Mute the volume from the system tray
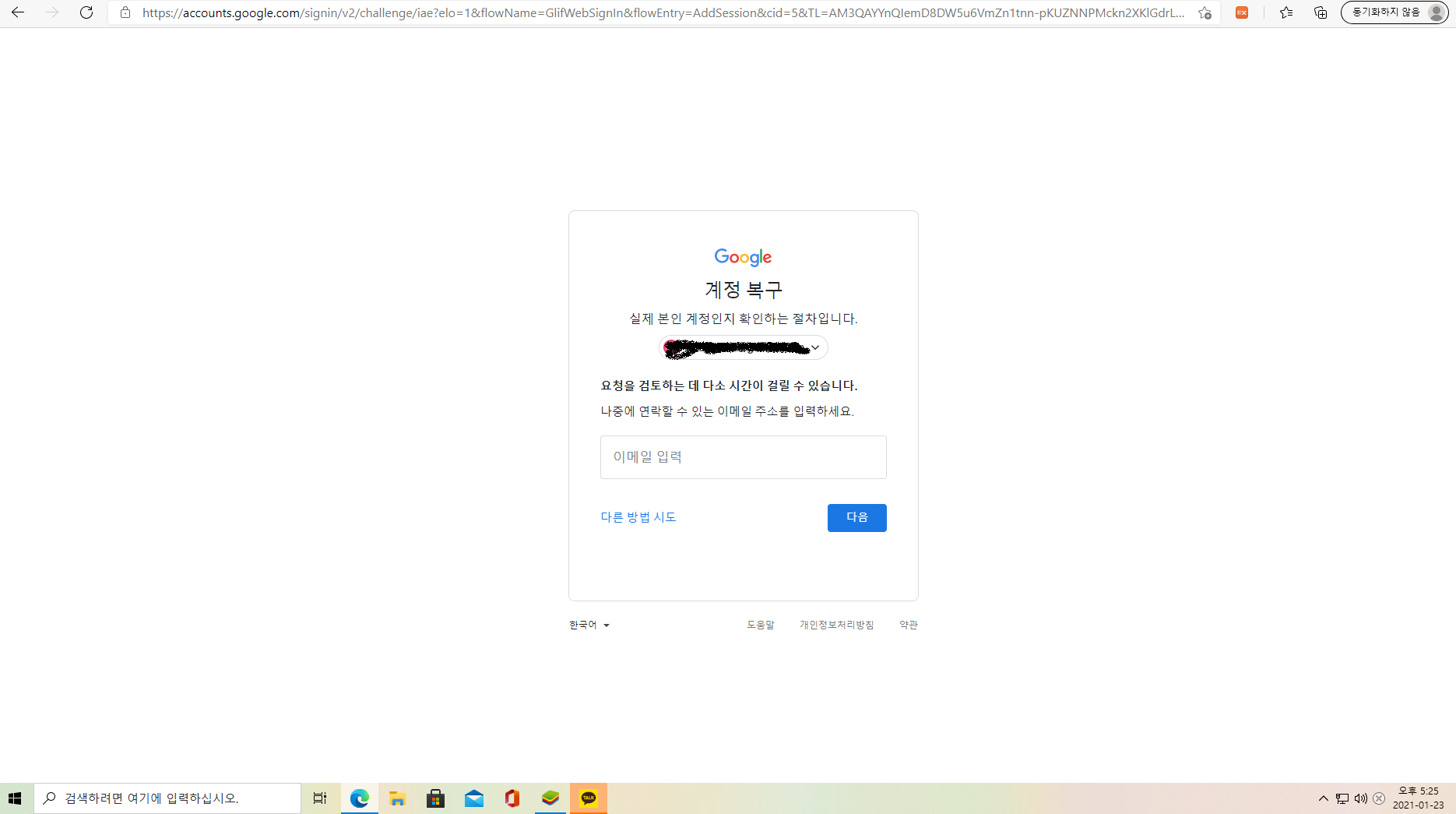The height and width of the screenshot is (814, 1456). click(x=1360, y=798)
